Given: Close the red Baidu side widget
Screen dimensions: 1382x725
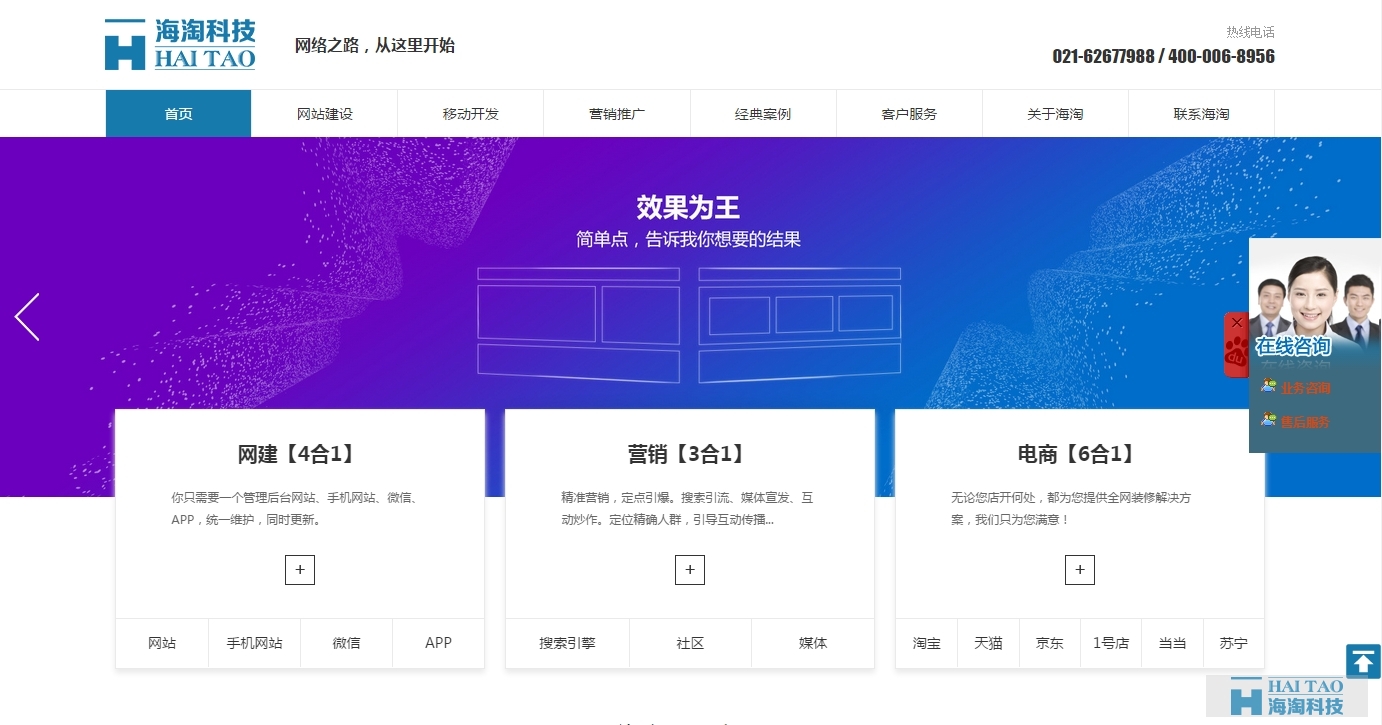Looking at the screenshot, I should point(1237,323).
